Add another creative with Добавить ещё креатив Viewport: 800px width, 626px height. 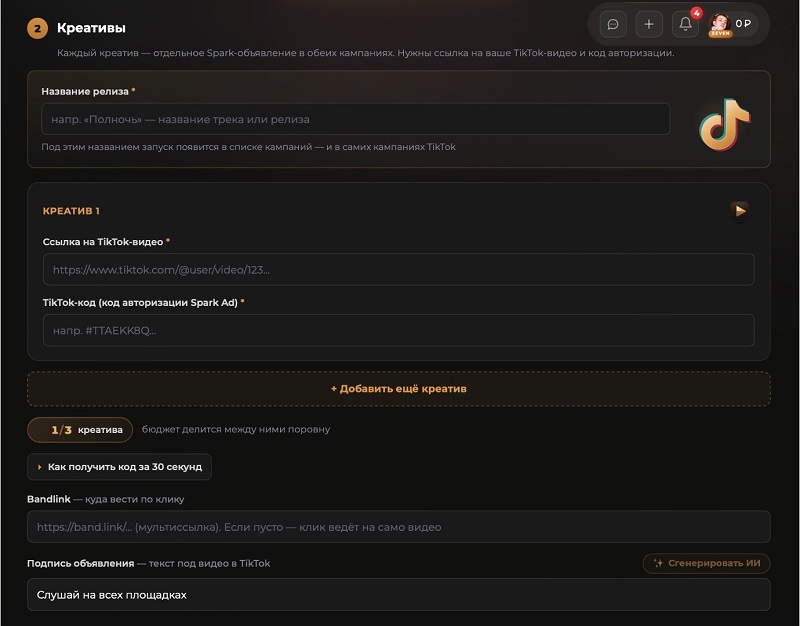tap(398, 389)
